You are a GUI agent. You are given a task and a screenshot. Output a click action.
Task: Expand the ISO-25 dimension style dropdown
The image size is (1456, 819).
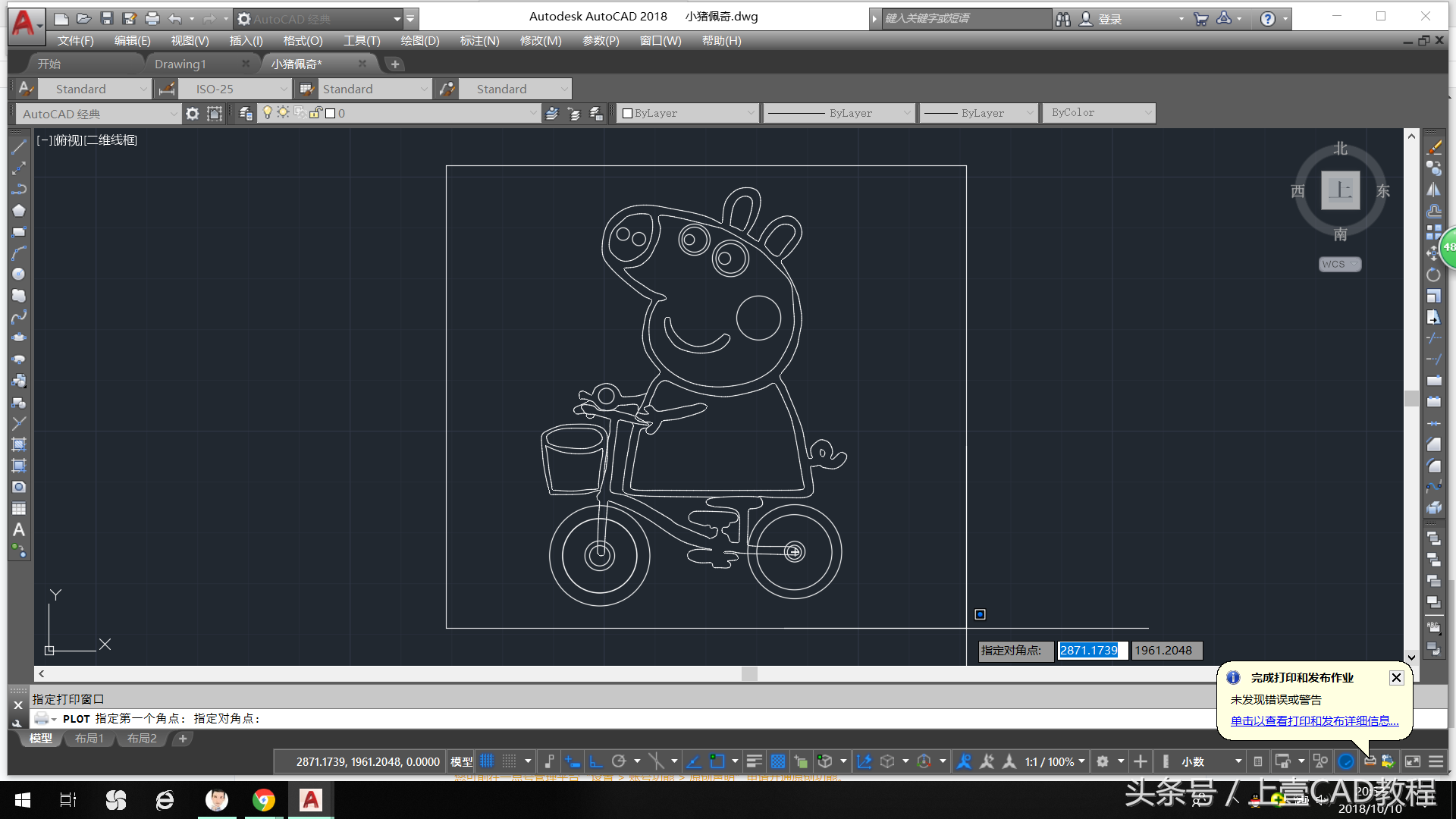(284, 89)
